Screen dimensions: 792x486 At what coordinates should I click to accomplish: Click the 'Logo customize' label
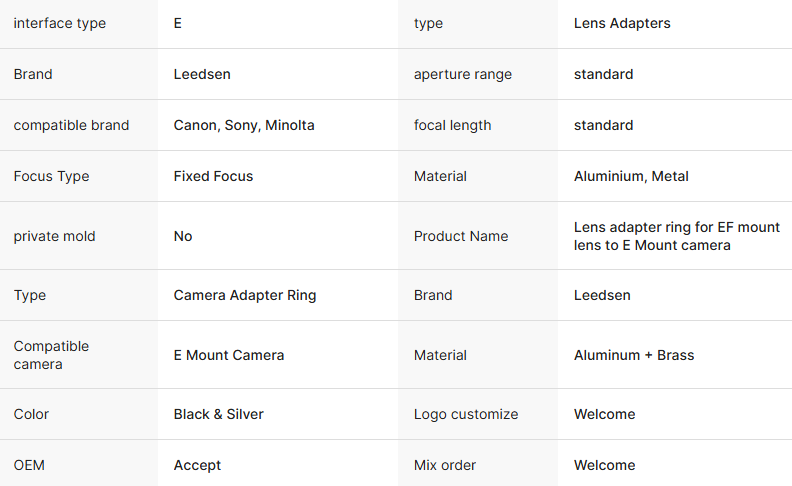466,414
